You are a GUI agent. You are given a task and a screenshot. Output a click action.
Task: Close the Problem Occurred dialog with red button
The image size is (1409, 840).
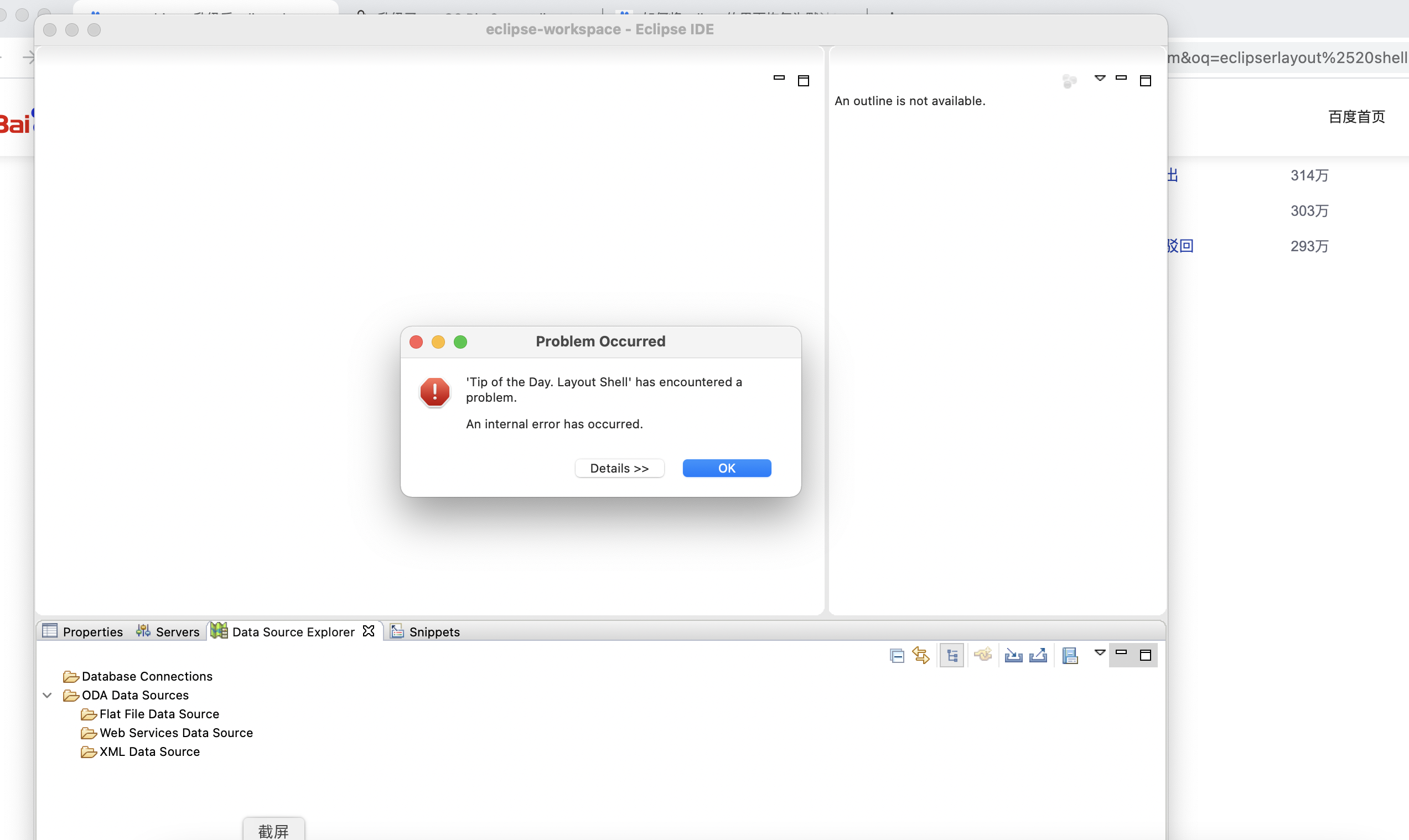416,342
